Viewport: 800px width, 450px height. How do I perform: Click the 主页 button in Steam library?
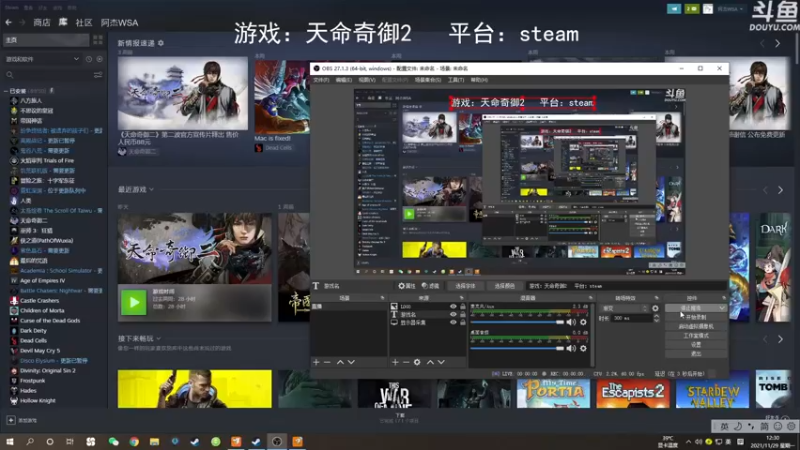45,40
